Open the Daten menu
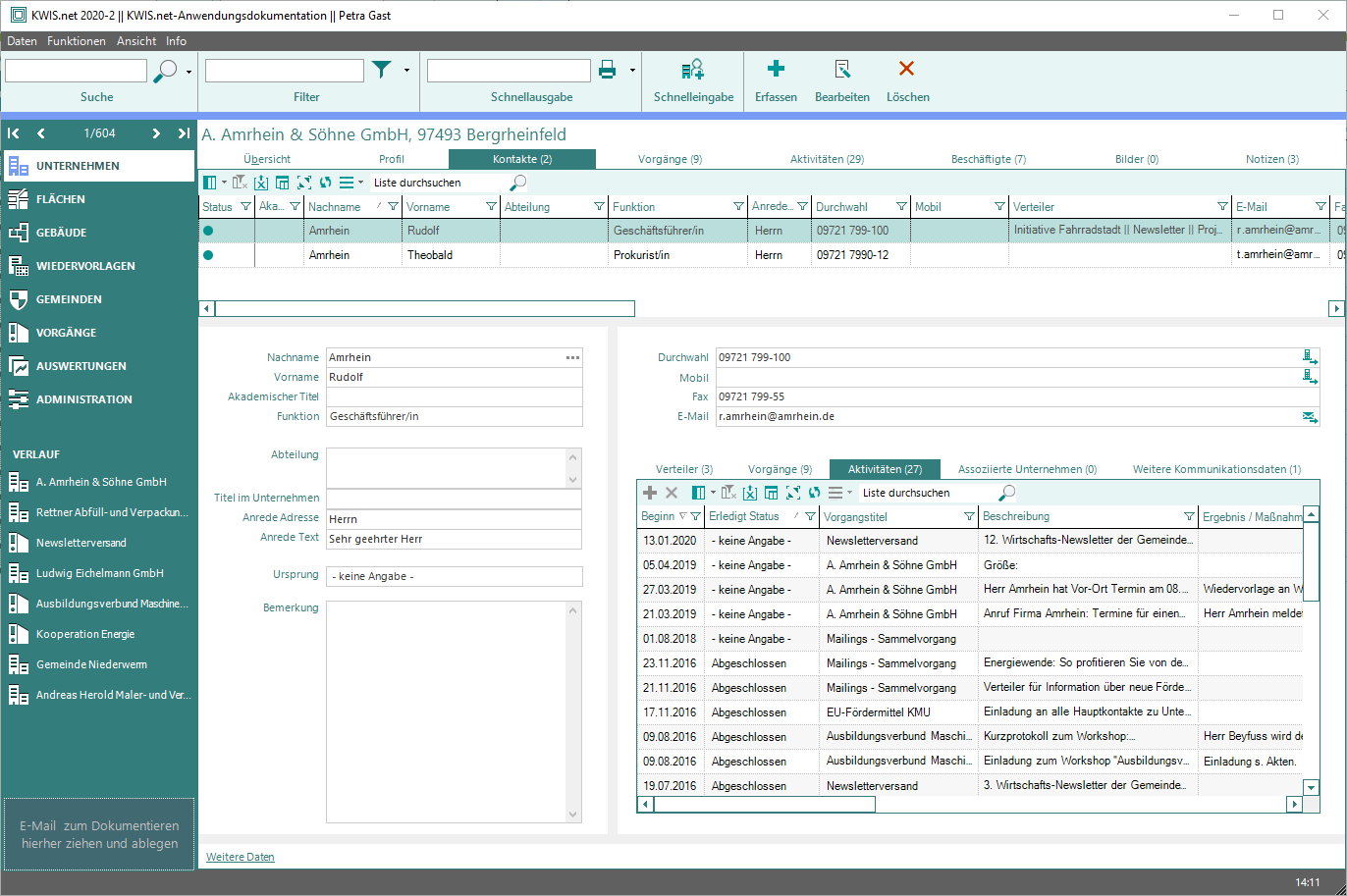 [x=22, y=41]
